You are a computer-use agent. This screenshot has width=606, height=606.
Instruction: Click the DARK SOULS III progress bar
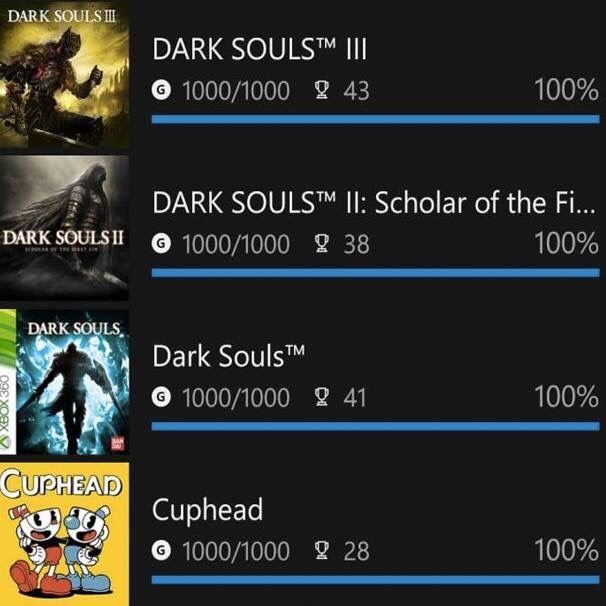tap(375, 119)
